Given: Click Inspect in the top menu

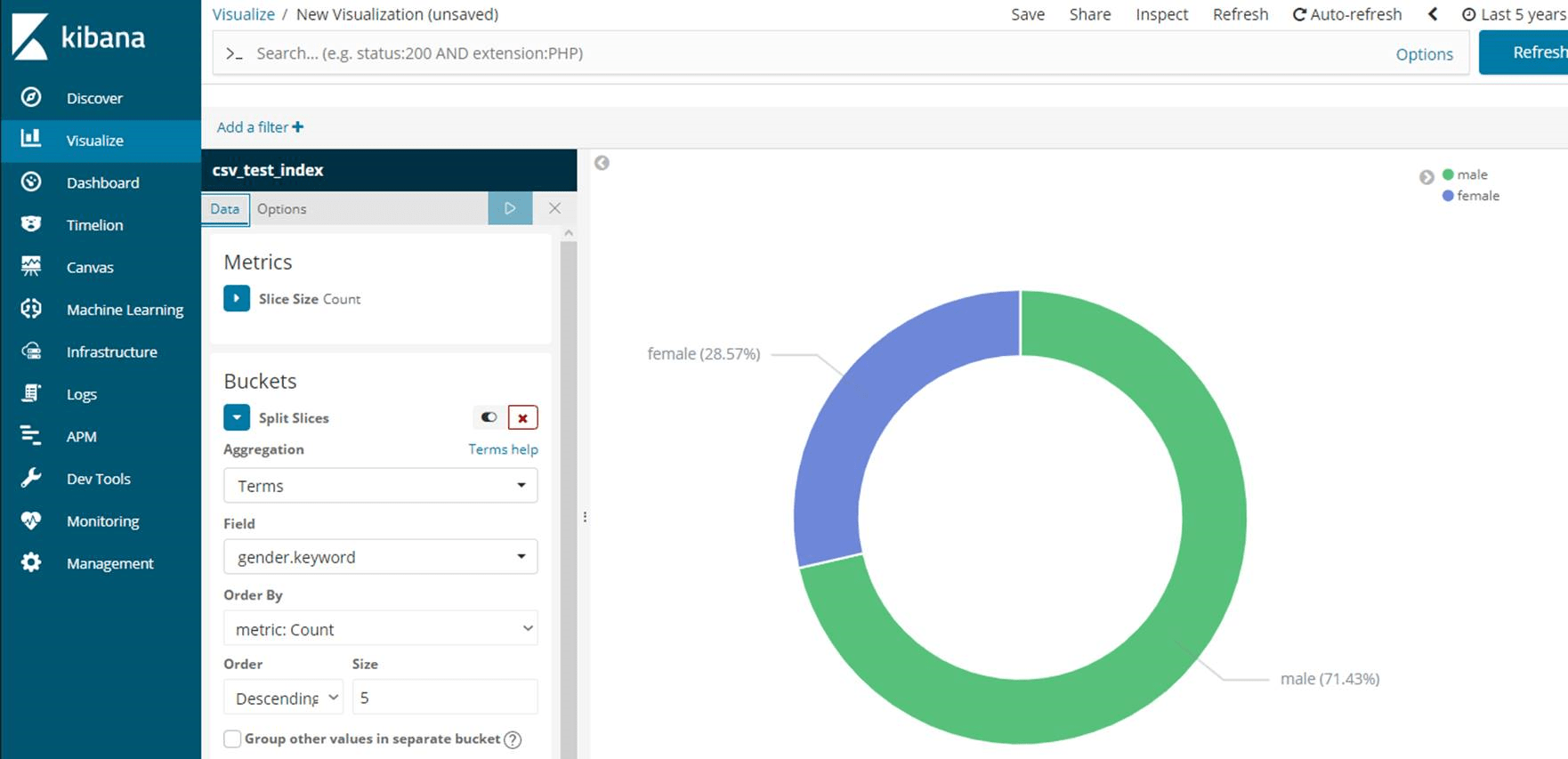Looking at the screenshot, I should [x=1161, y=14].
